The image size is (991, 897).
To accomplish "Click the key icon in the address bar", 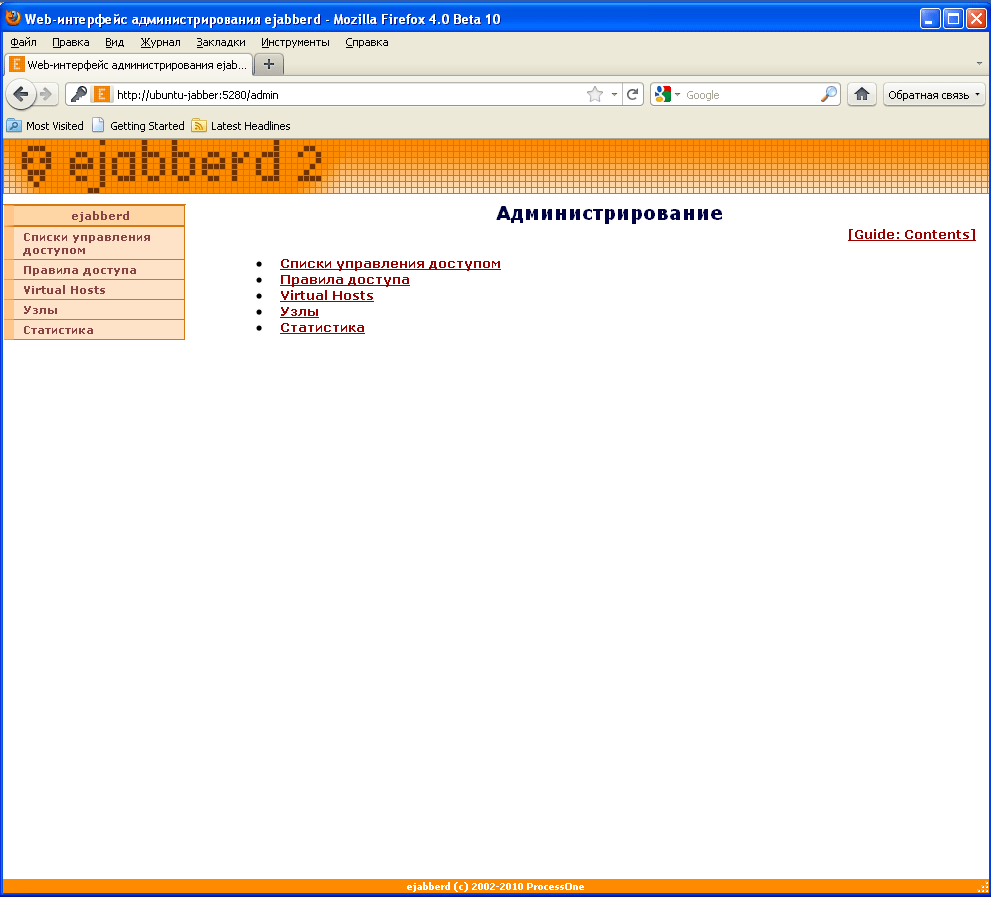I will pyautogui.click(x=79, y=94).
